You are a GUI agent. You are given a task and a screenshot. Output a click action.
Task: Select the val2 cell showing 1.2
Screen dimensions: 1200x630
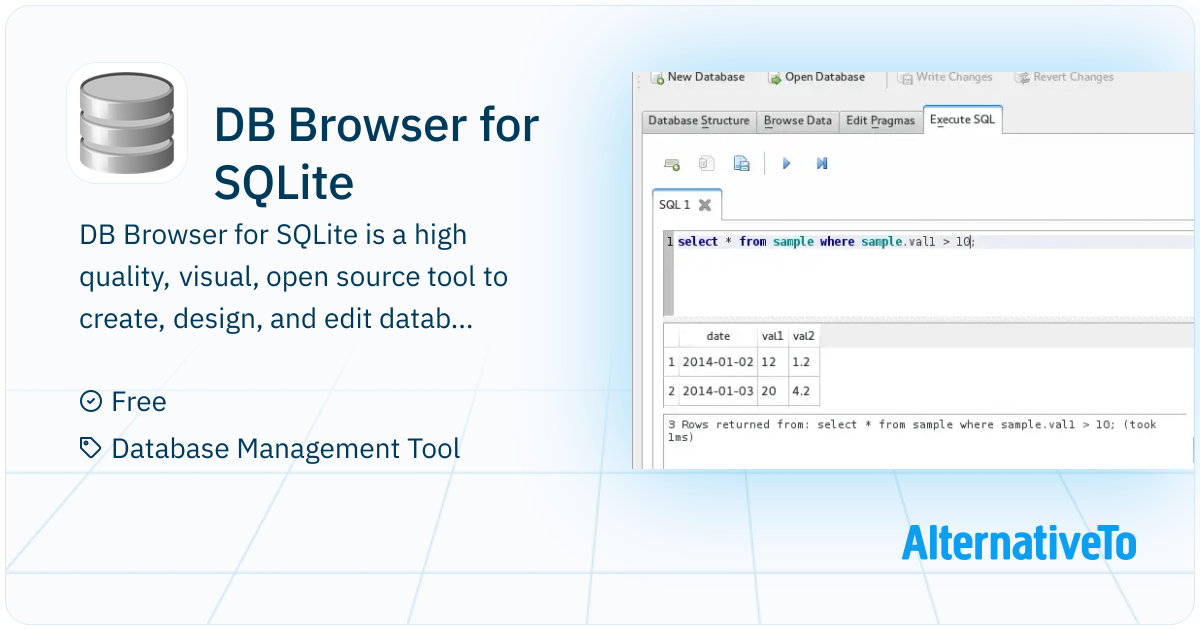tap(804, 362)
